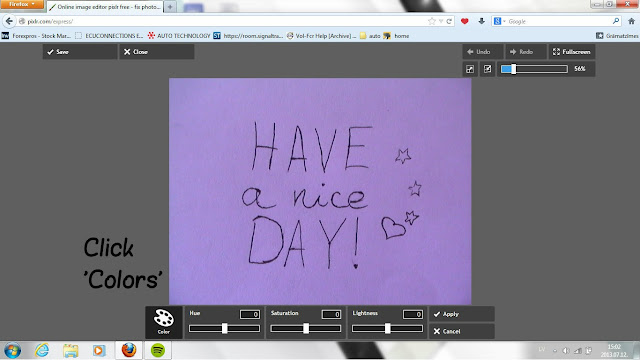Click the edited image canvas
The image size is (640, 360).
pos(320,191)
